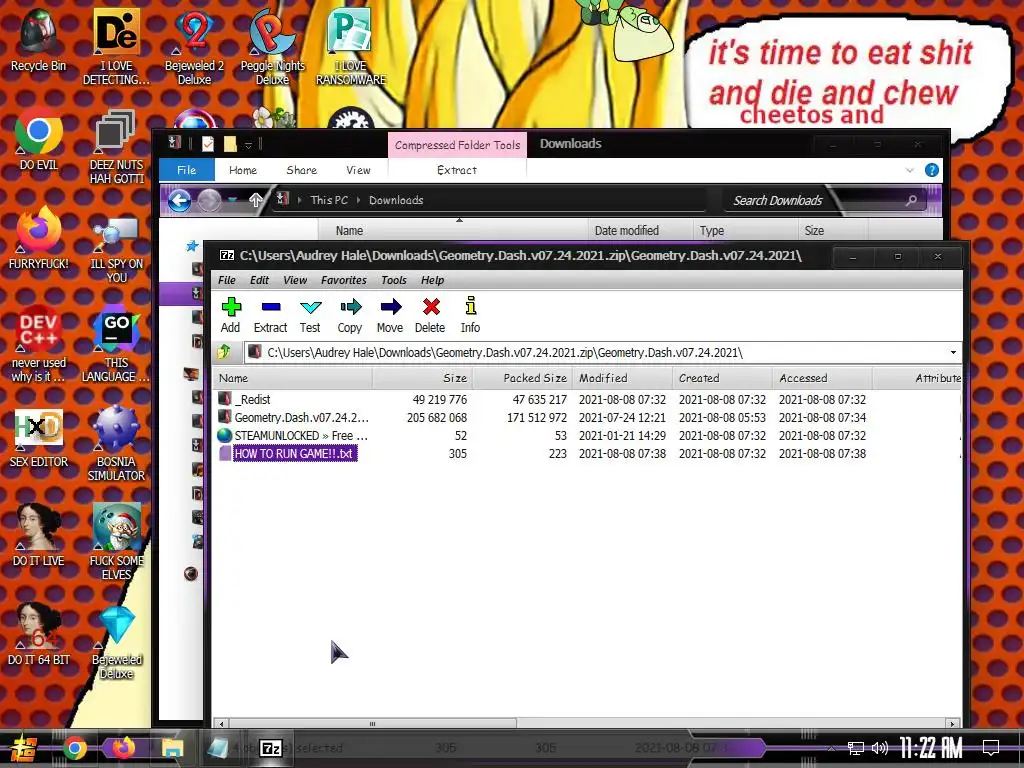
Task: Click the Up arrow in Downloads Explorer
Action: click(x=256, y=200)
